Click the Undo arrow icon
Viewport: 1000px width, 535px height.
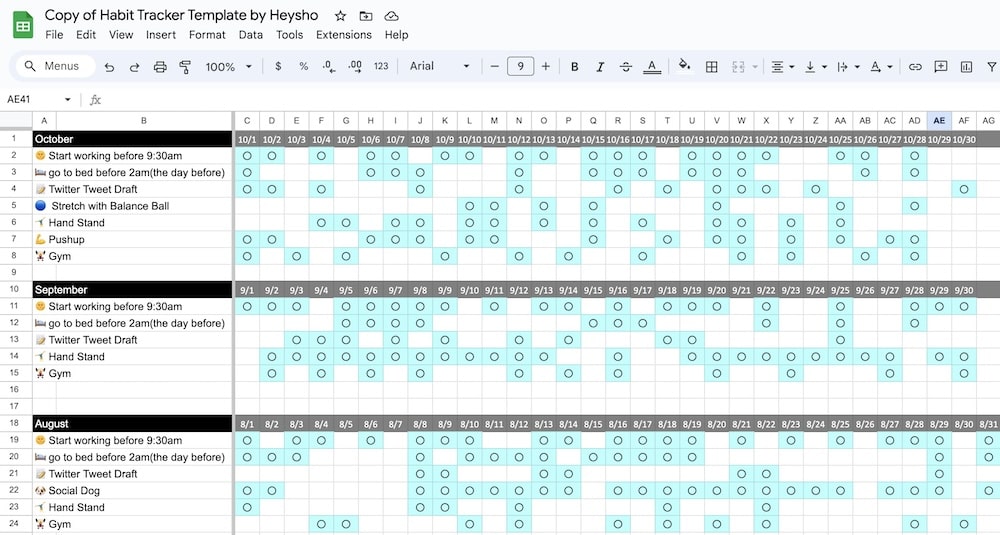pos(109,67)
